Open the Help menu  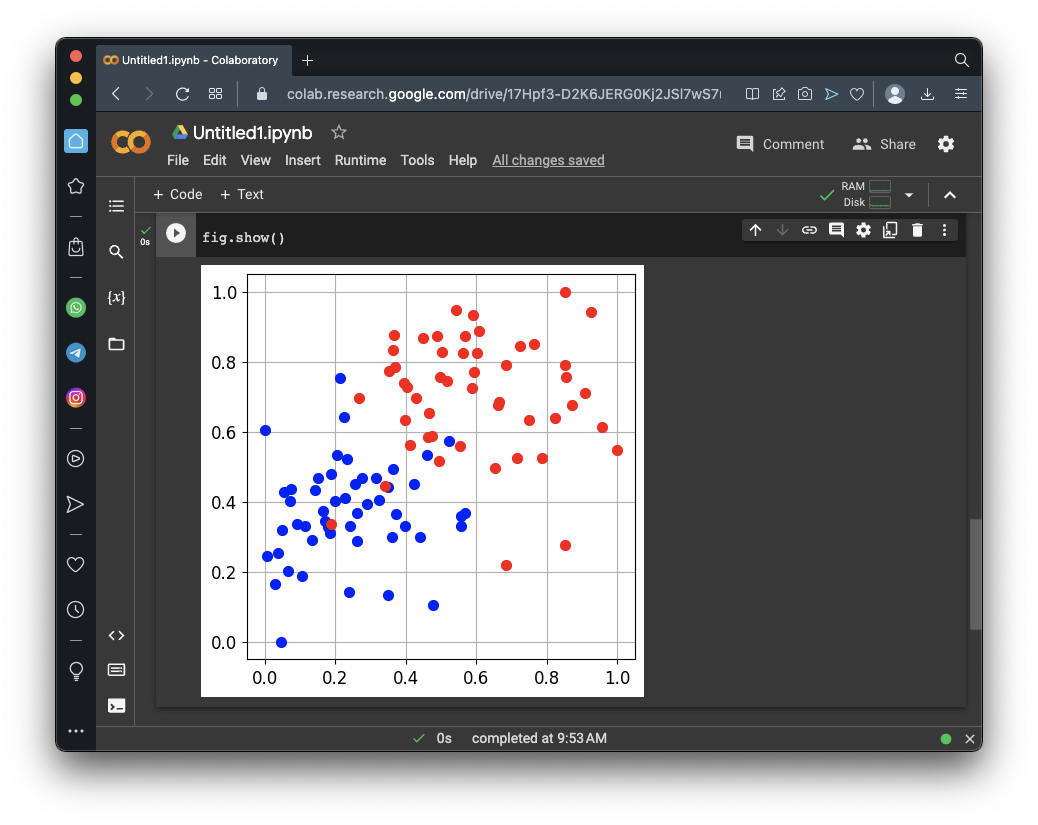[x=463, y=160]
